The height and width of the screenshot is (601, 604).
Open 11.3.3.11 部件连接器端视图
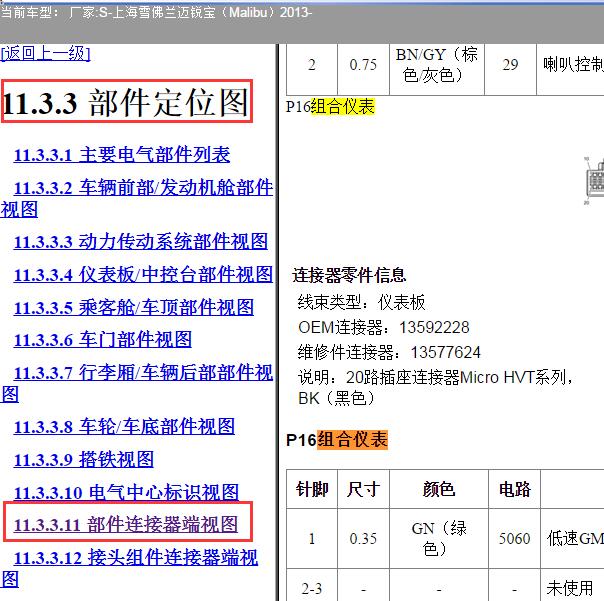click(126, 524)
